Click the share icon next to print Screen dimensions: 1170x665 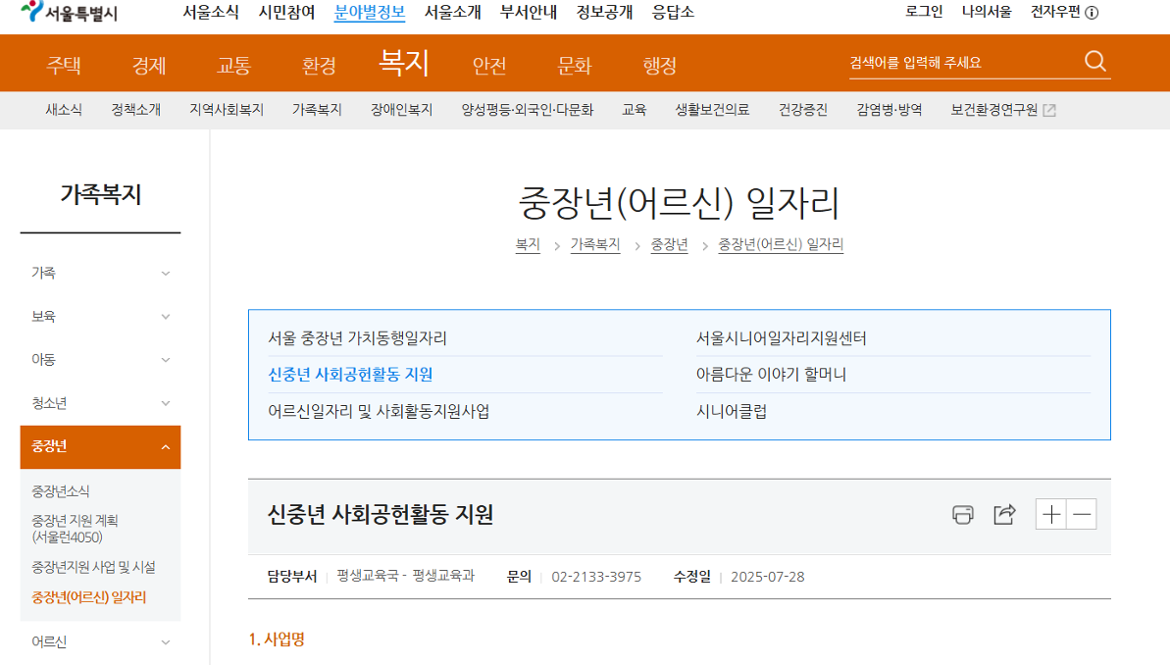point(1005,513)
